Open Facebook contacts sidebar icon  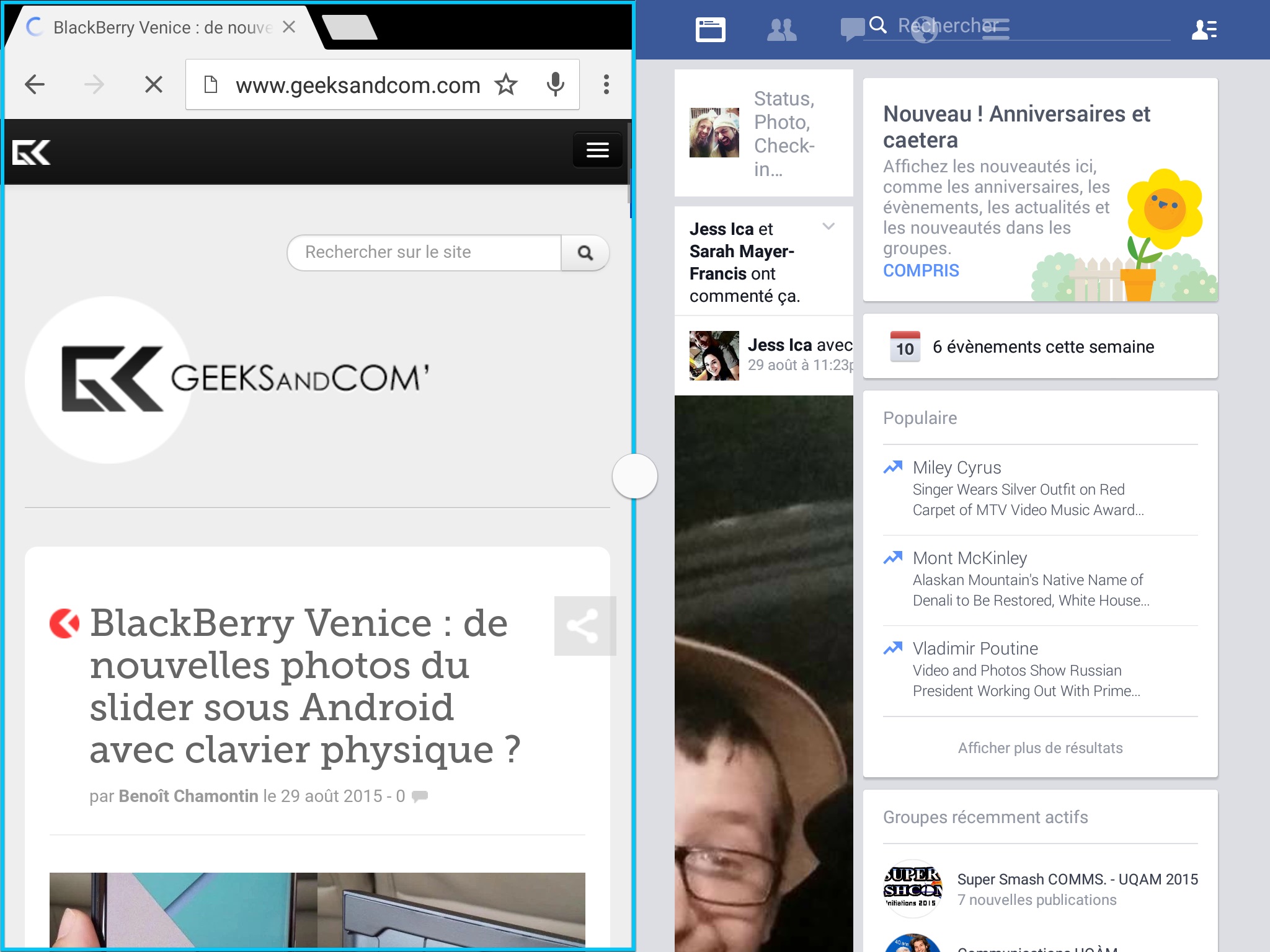1204,29
